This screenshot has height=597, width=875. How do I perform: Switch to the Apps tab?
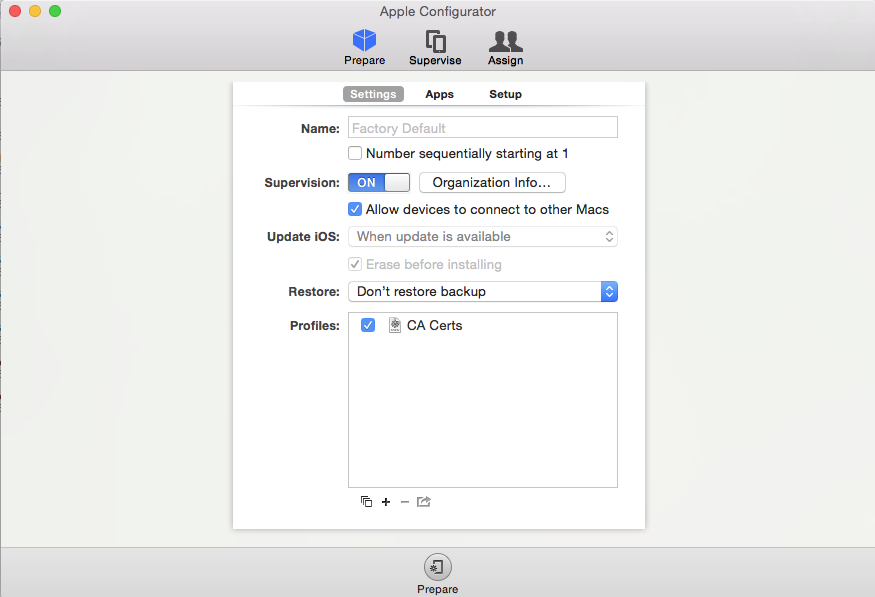[x=440, y=94]
